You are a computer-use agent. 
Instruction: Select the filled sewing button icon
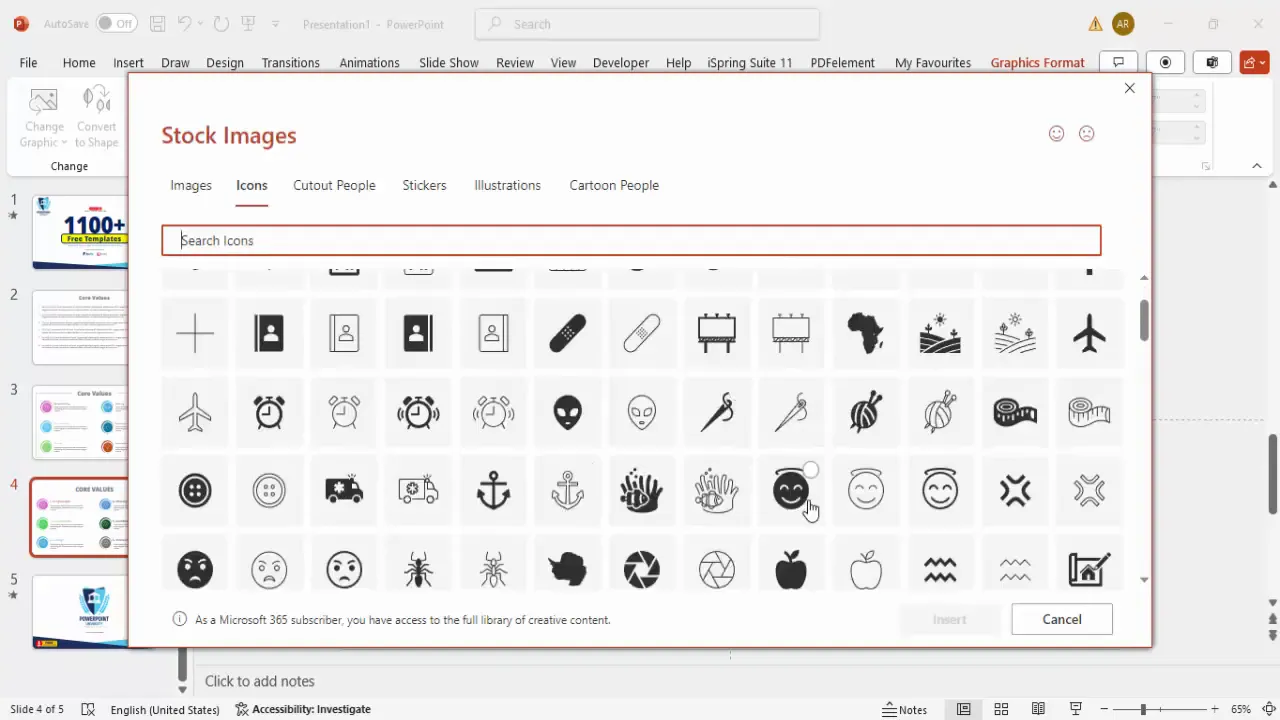195,490
